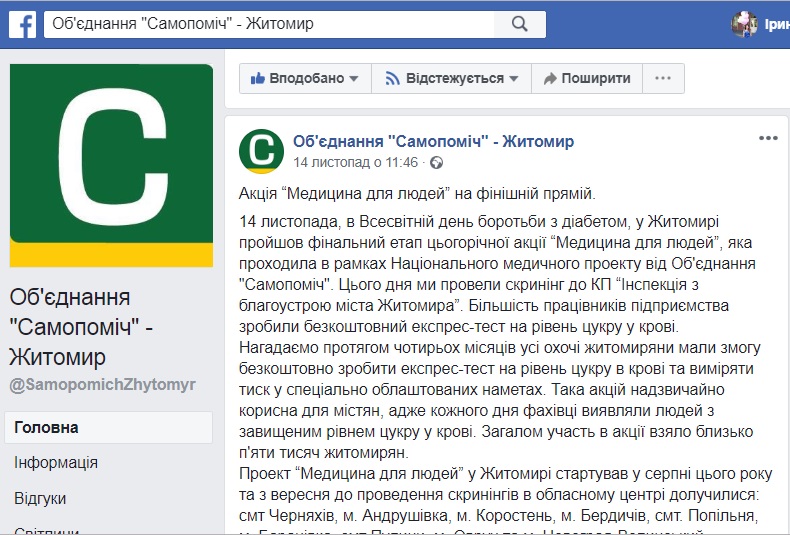Click the thumbs-up icon on Вподобано
Image resolution: width=790 pixels, height=535 pixels.
pos(257,78)
